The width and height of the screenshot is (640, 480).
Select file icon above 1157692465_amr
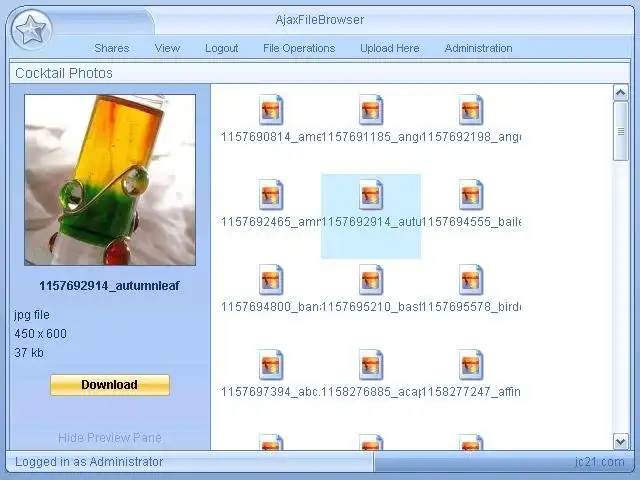tap(271, 195)
